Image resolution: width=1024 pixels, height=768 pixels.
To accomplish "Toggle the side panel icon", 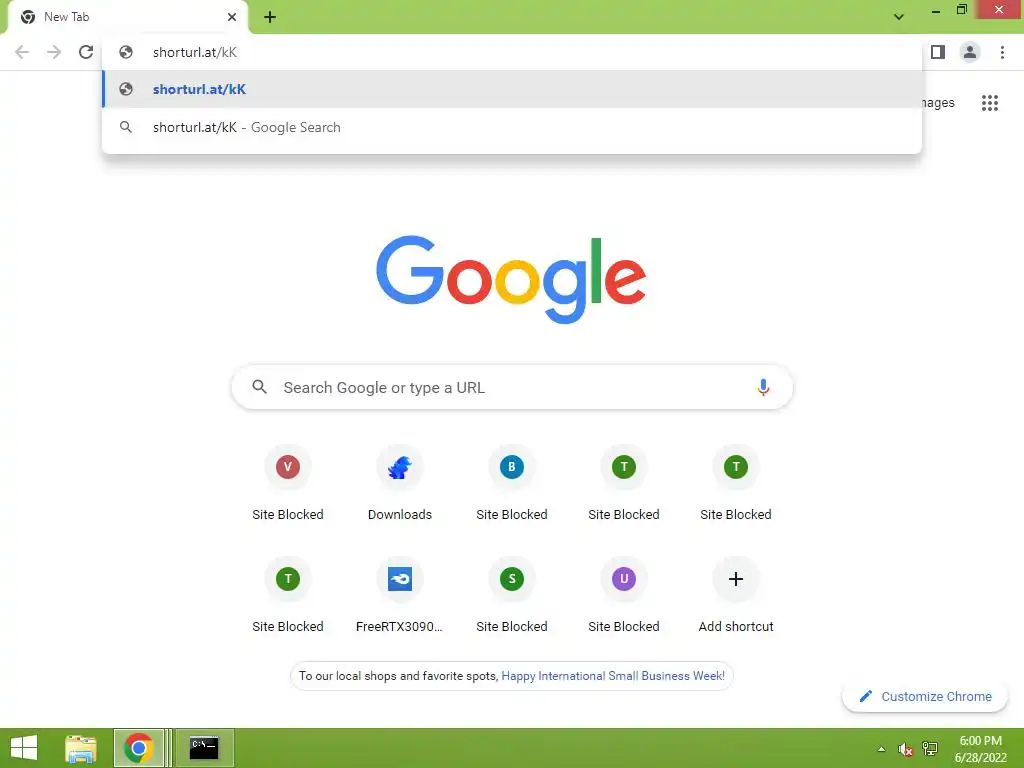I will point(938,52).
